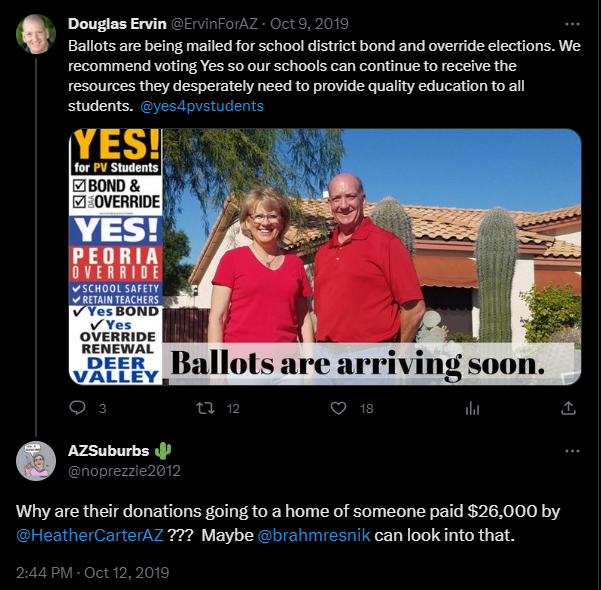
Task: Visit the @noprezzie2012 handle
Action: (124, 471)
